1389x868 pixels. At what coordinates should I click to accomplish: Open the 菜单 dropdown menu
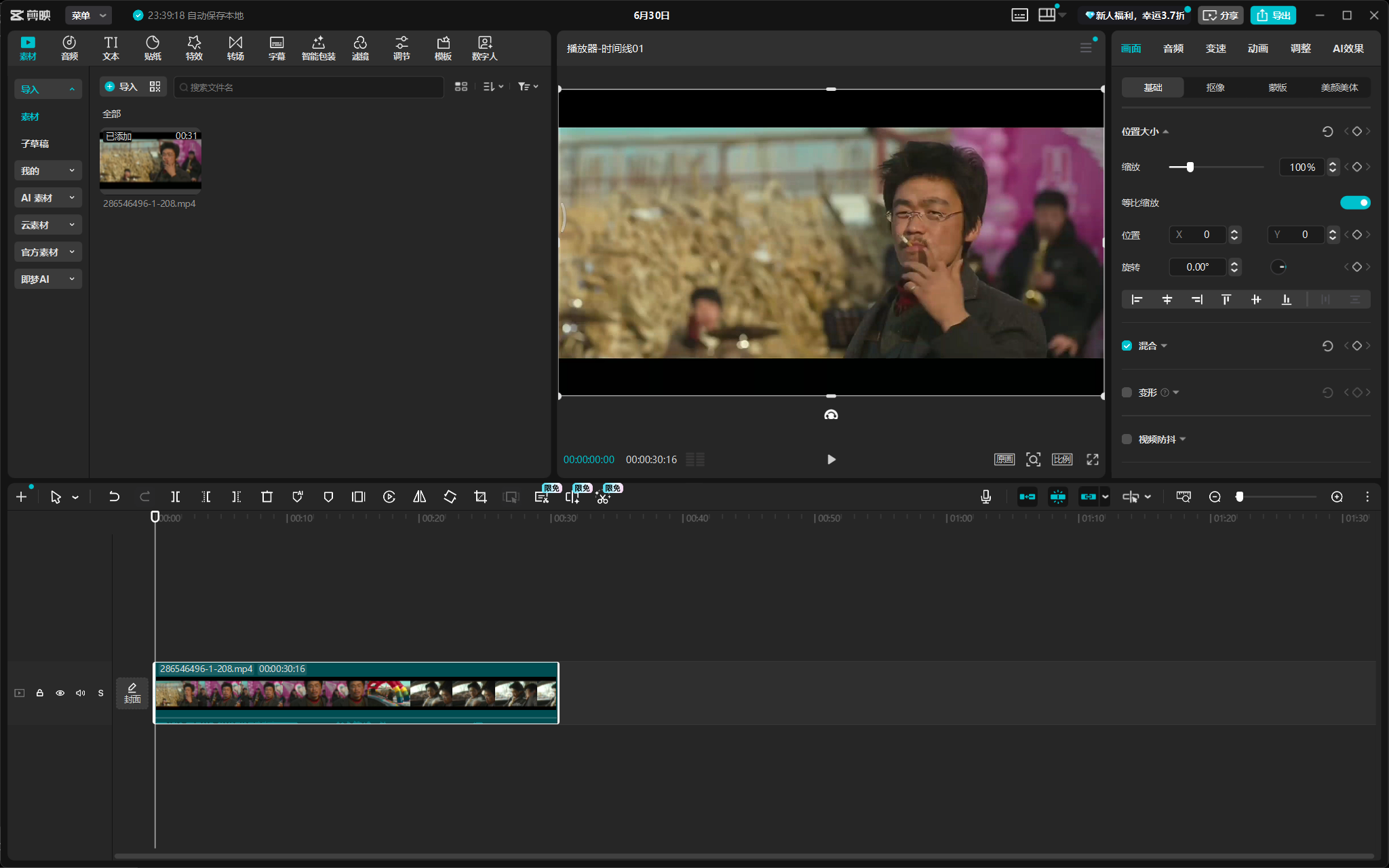pos(89,15)
